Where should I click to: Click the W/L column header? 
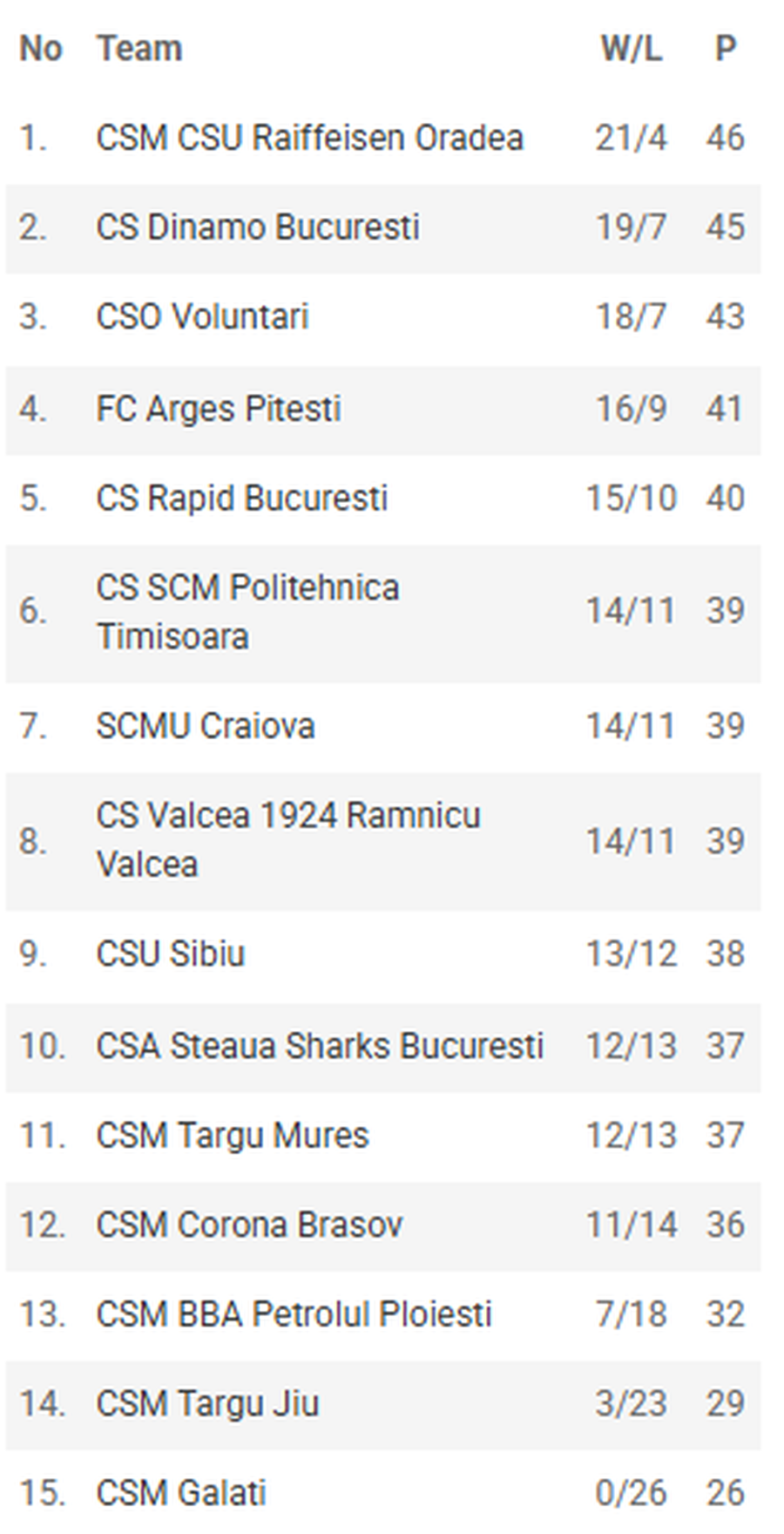coord(631,49)
